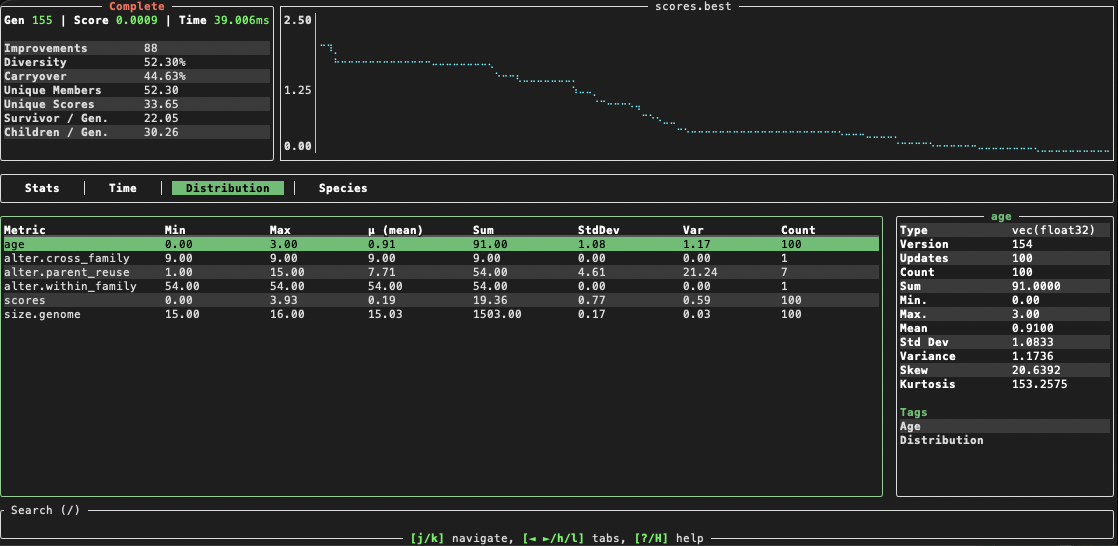This screenshot has width=1118, height=546.
Task: Click the Max column header
Action: (280, 230)
